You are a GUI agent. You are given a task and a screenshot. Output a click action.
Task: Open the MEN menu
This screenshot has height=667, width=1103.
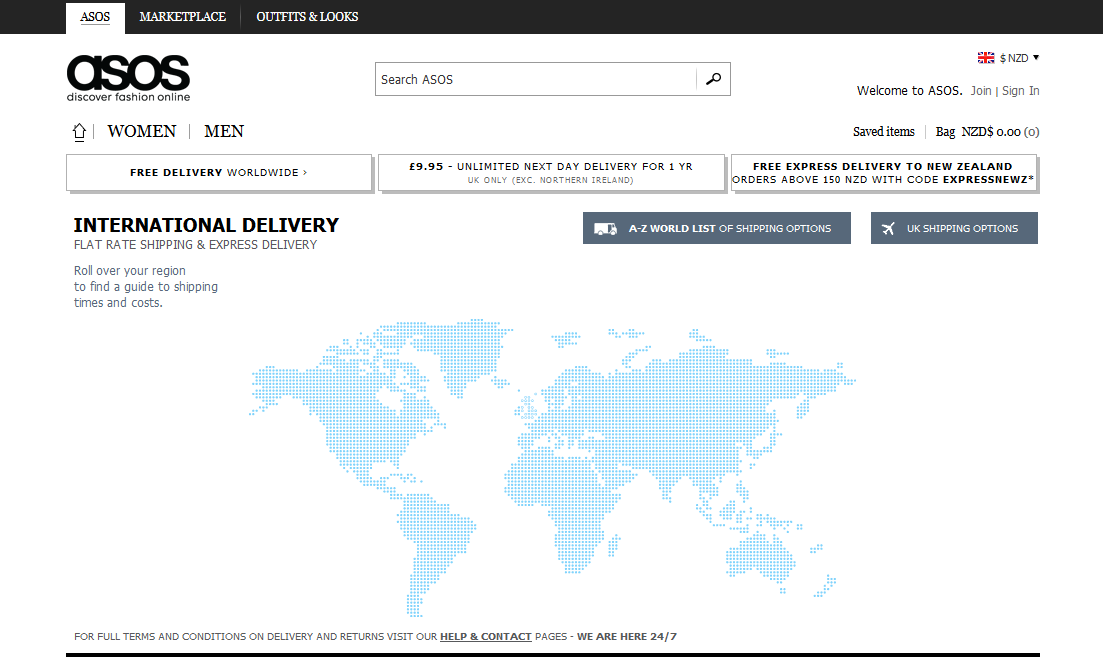coord(224,132)
